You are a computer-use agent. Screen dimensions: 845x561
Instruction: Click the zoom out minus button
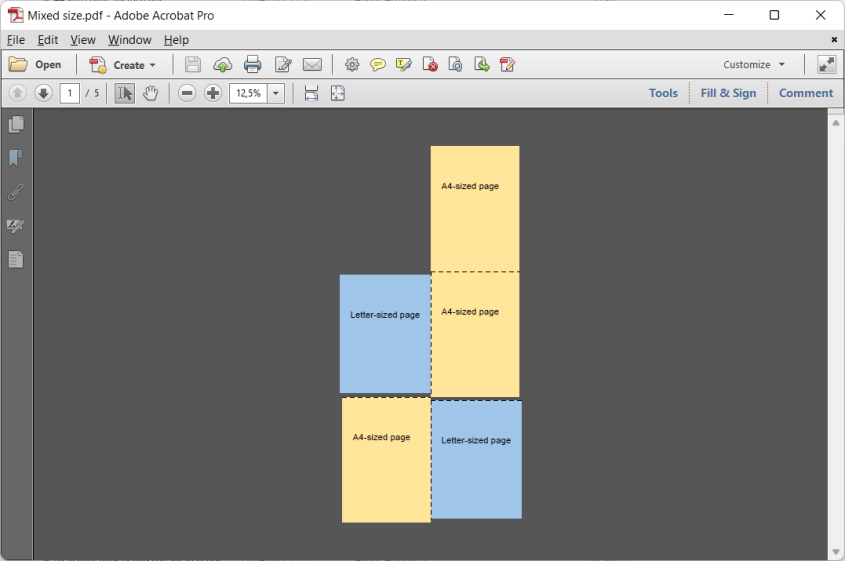187,93
